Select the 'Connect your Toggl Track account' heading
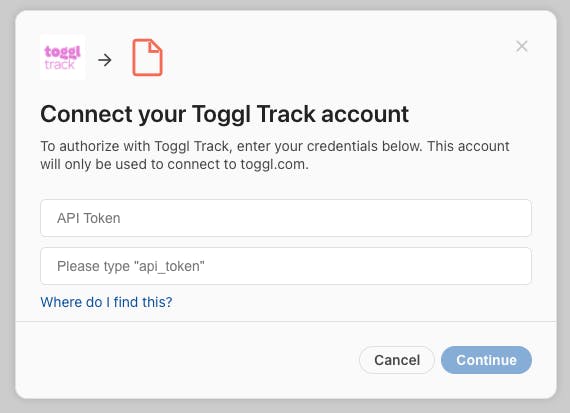The image size is (570, 413). click(224, 114)
